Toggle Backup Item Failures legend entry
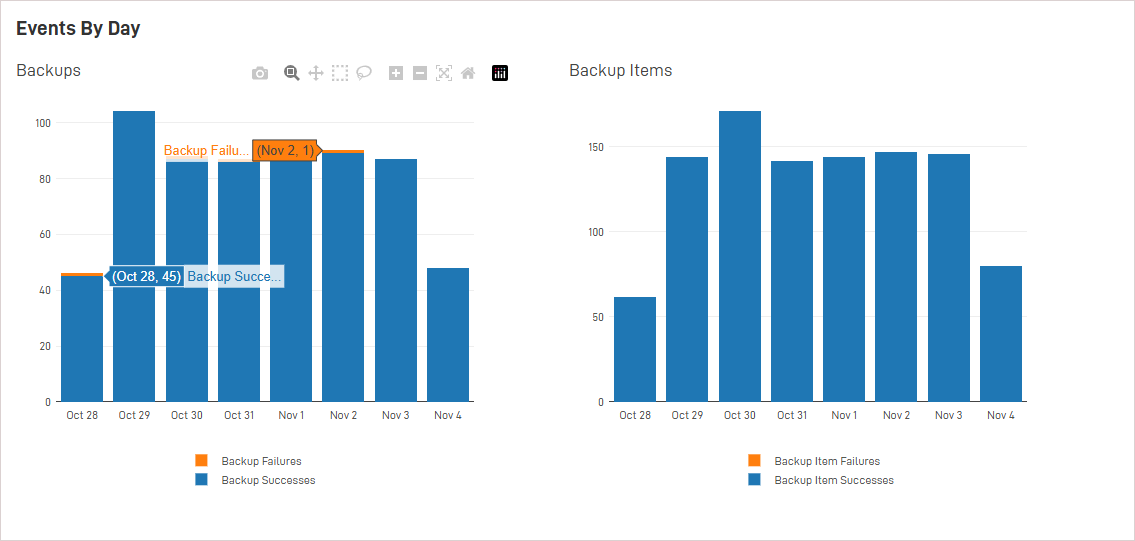The image size is (1135, 541). 827,461
